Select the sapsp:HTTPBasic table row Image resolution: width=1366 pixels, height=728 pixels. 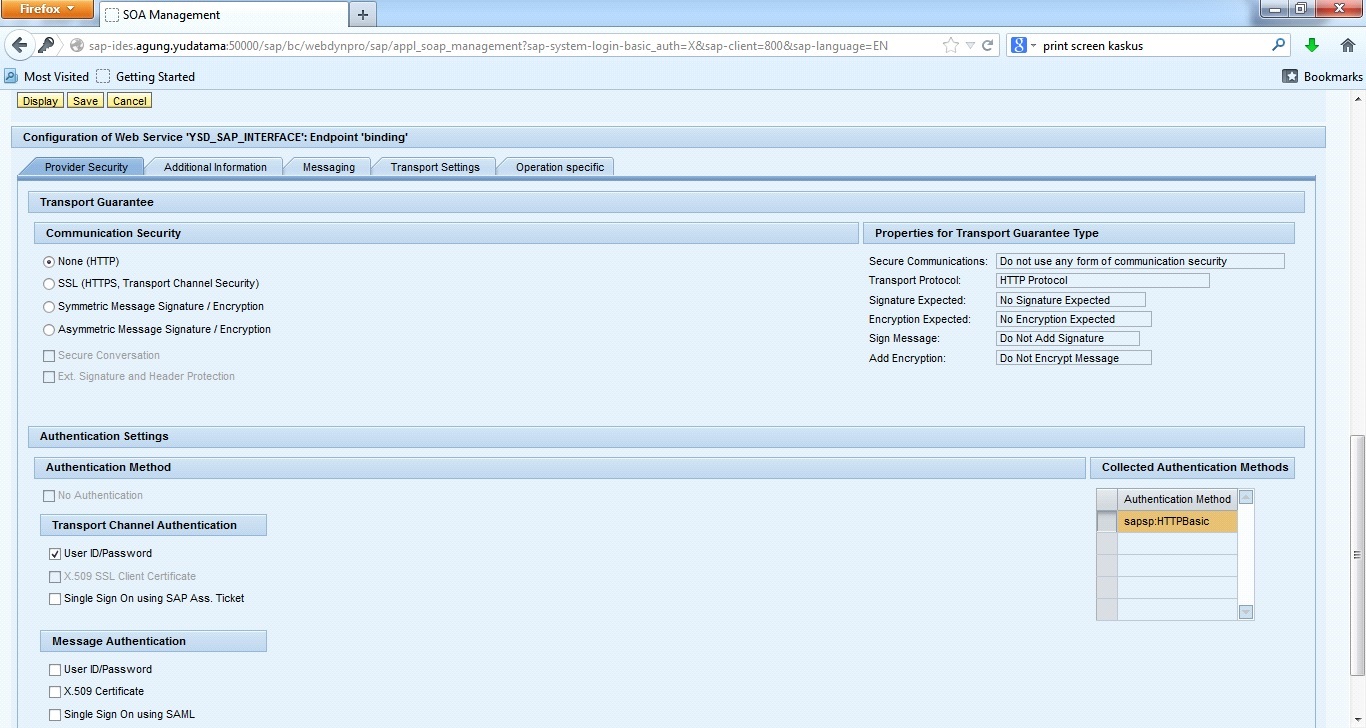(1176, 522)
